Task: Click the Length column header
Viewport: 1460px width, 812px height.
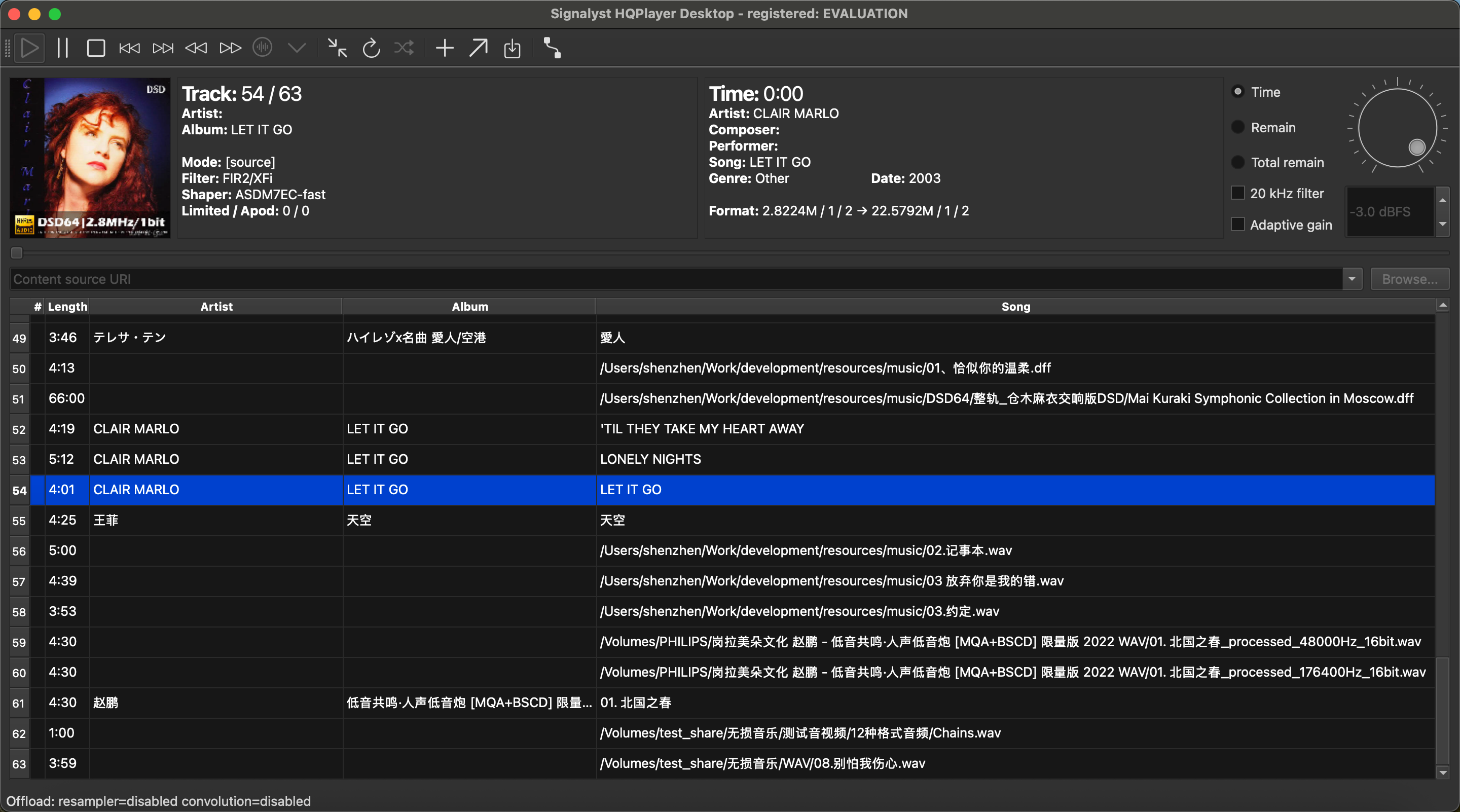Action: 67,307
